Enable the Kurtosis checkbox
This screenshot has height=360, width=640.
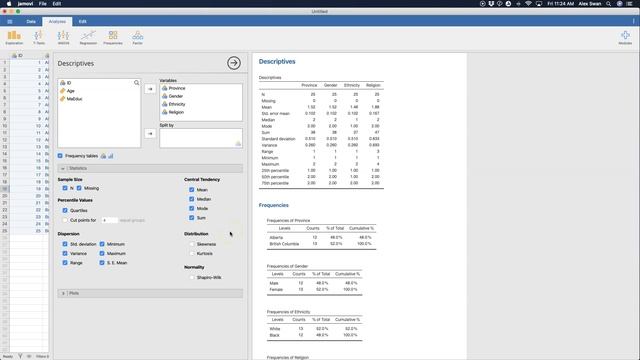click(x=192, y=253)
